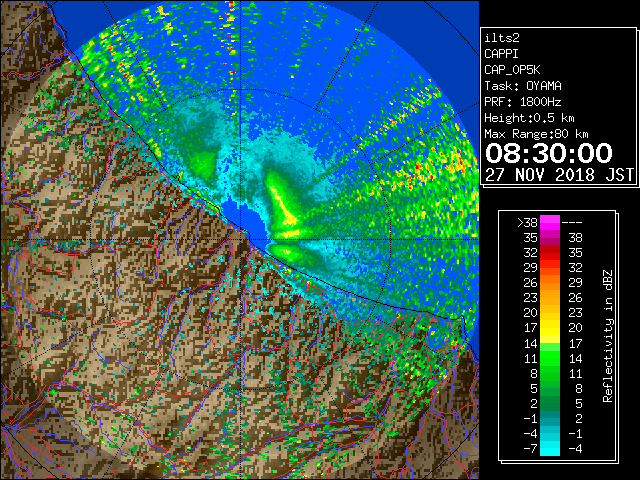Click the 'Max Range:80 km' line
This screenshot has height=480, width=640.
(x=536, y=134)
